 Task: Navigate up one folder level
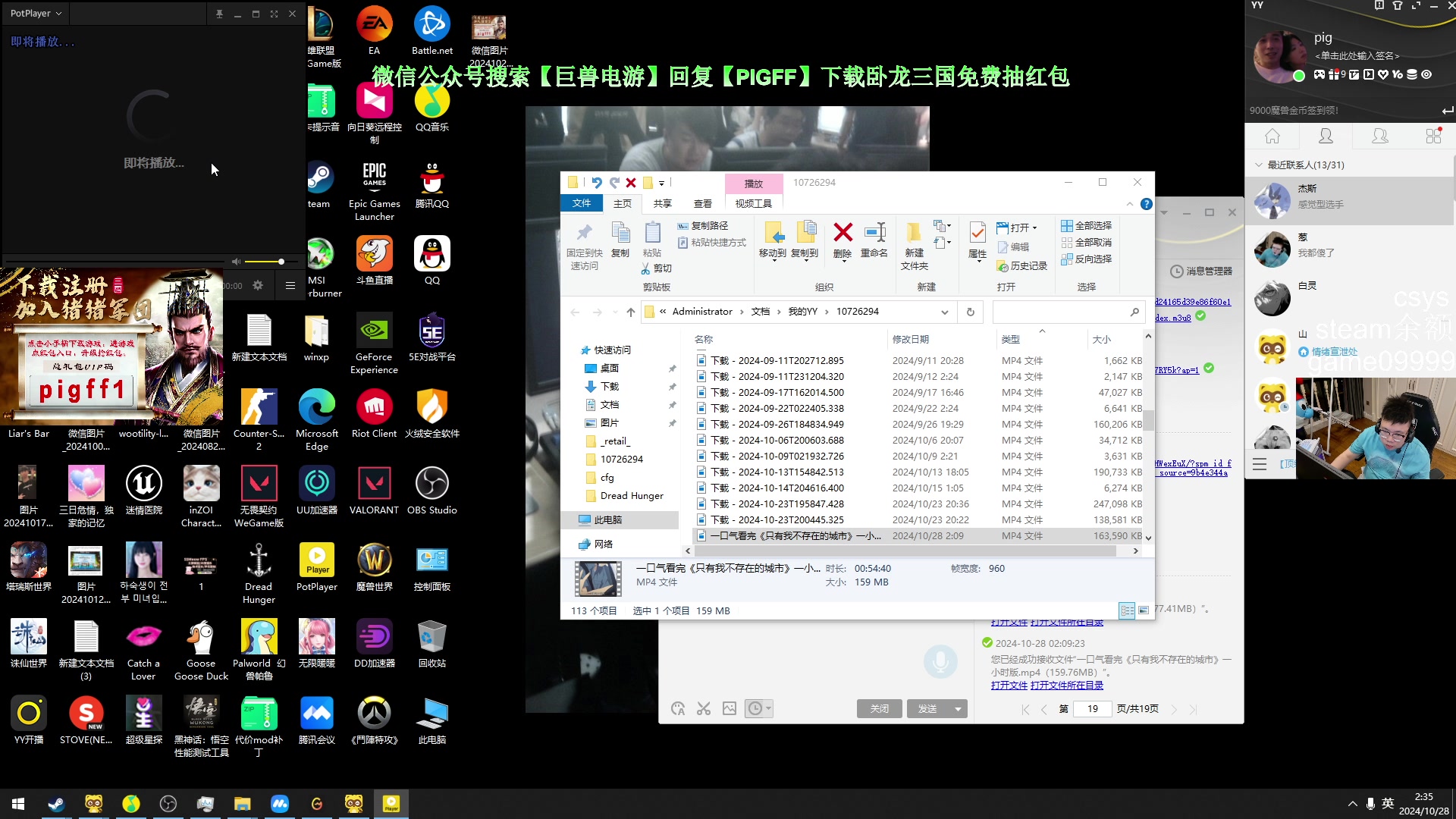point(630,312)
